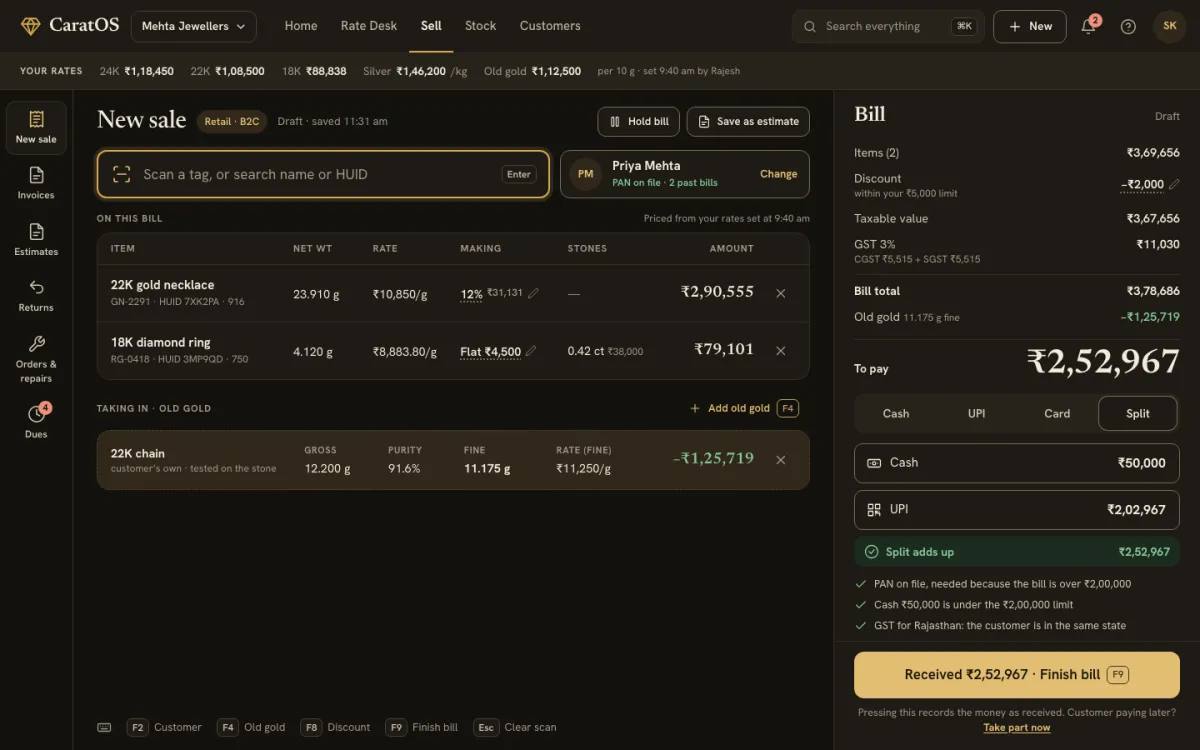The image size is (1200, 750).
Task: Click the 18K rate ₹88,838
Action: pyautogui.click(x=314, y=71)
